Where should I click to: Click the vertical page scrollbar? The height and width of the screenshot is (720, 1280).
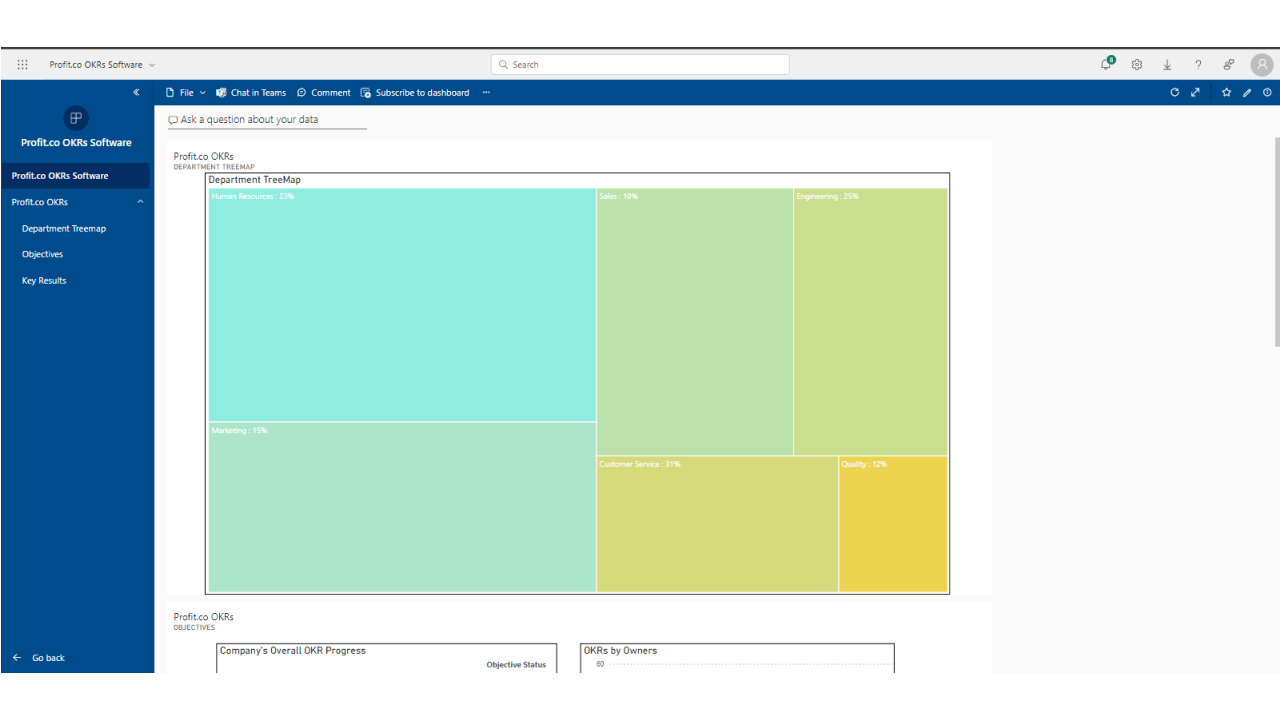[x=1276, y=242]
